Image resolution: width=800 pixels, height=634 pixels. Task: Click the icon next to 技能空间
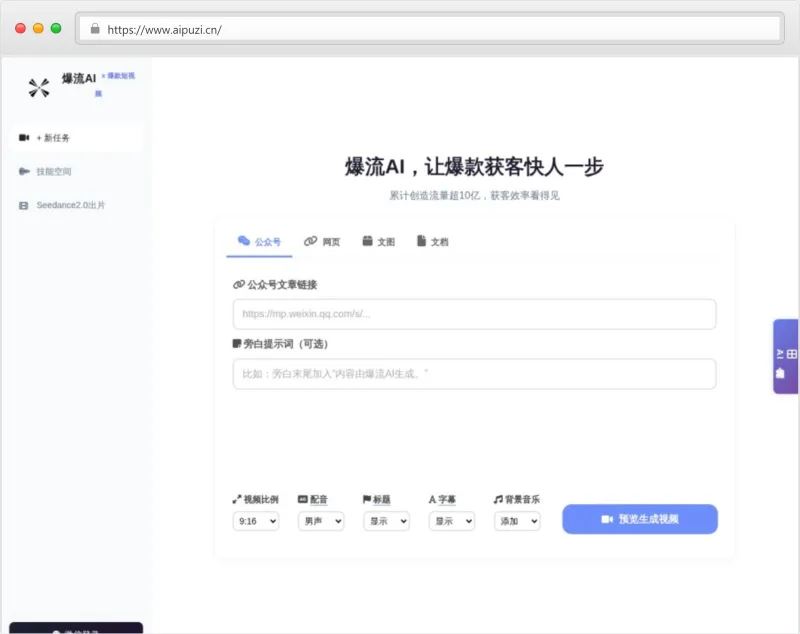[x=24, y=171]
